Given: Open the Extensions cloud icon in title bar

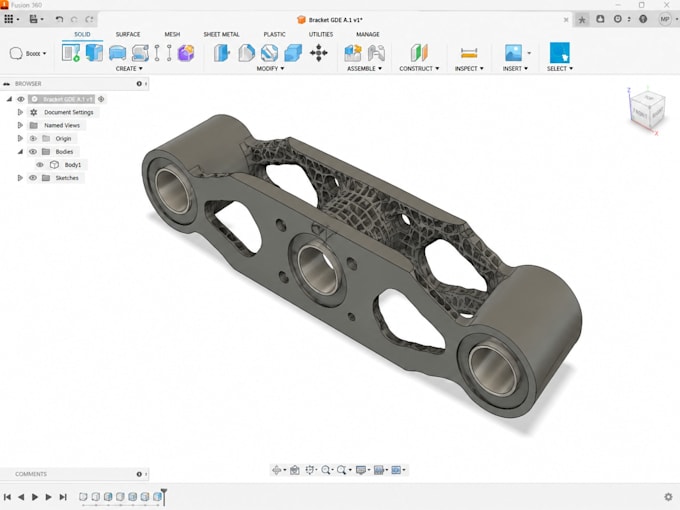Looking at the screenshot, I should (600, 19).
